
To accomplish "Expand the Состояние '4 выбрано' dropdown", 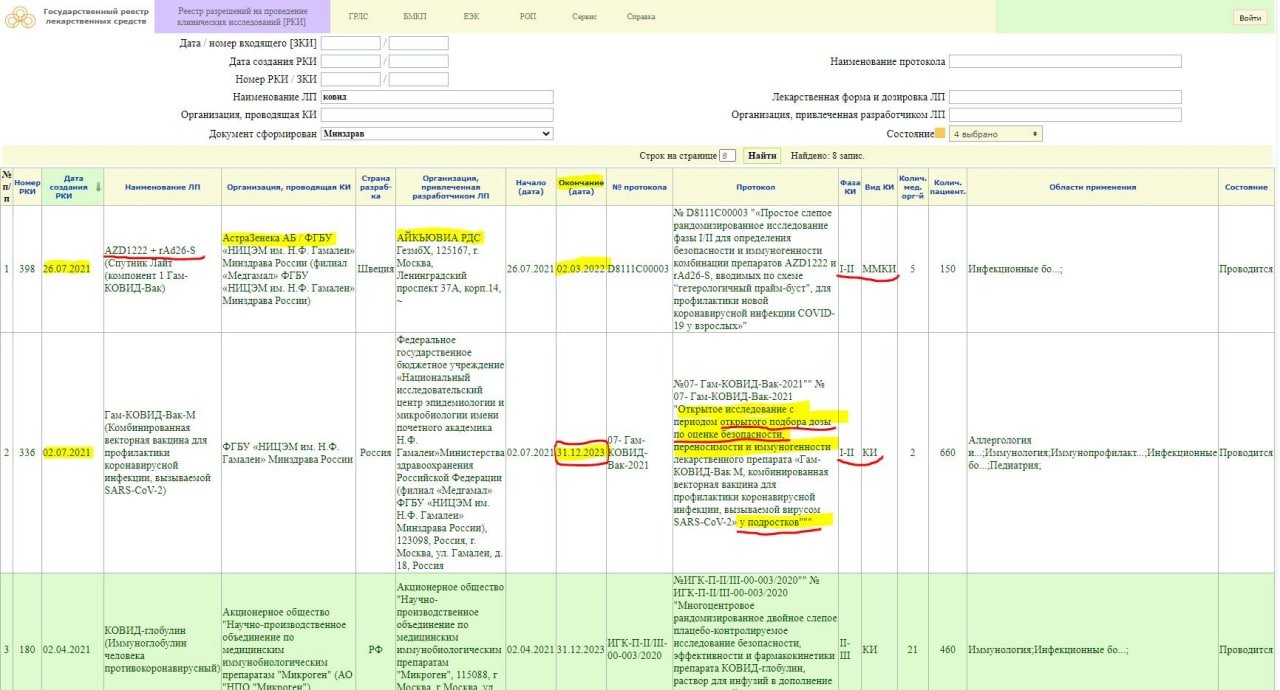I will [995, 134].
